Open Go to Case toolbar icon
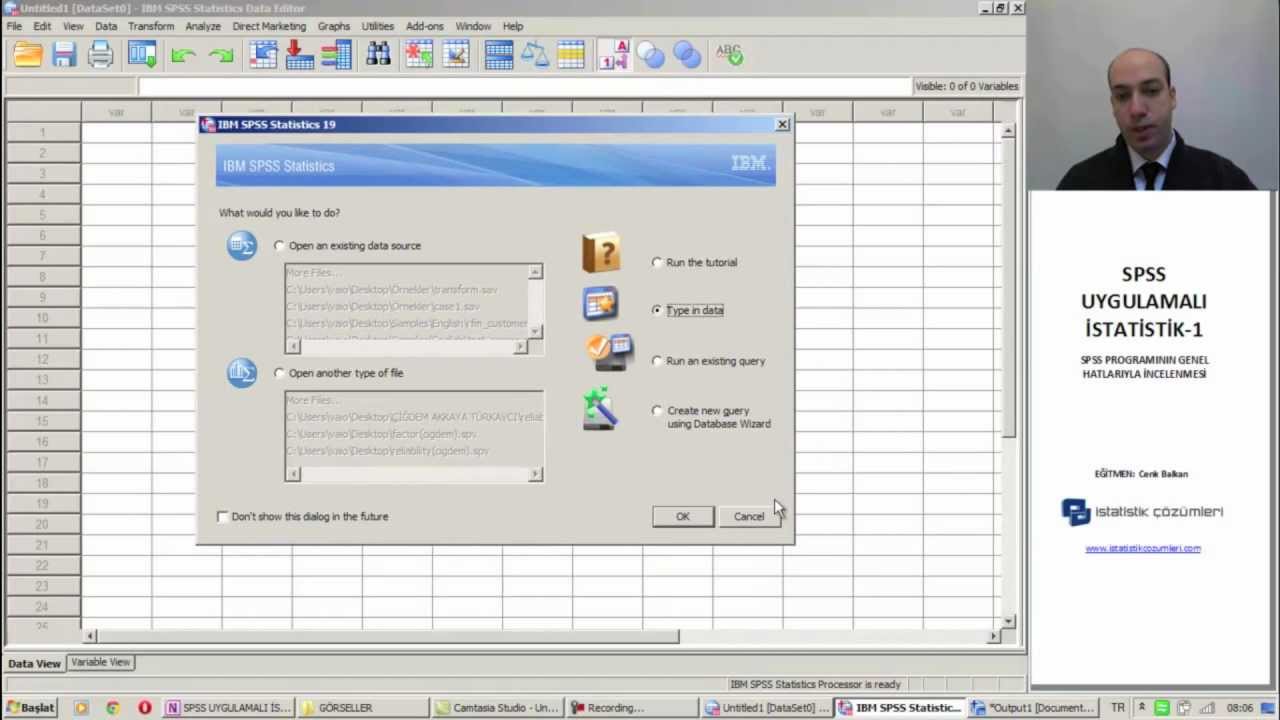This screenshot has width=1280, height=720. 263,54
